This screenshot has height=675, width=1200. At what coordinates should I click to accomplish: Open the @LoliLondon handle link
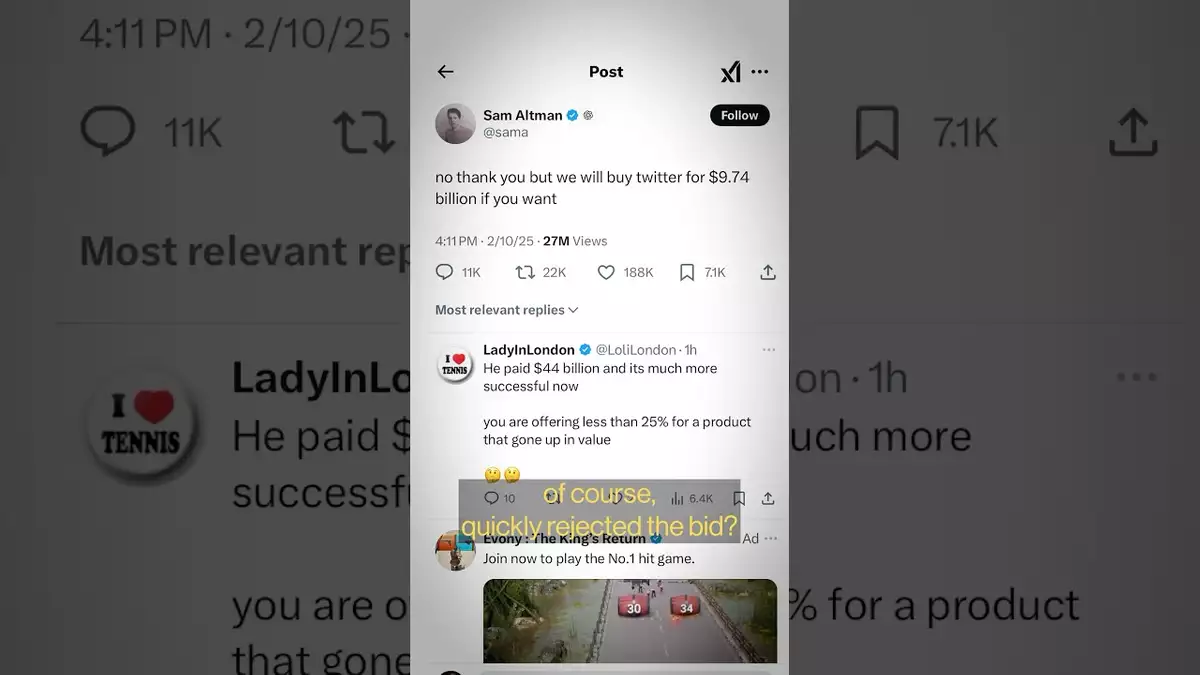pos(636,350)
